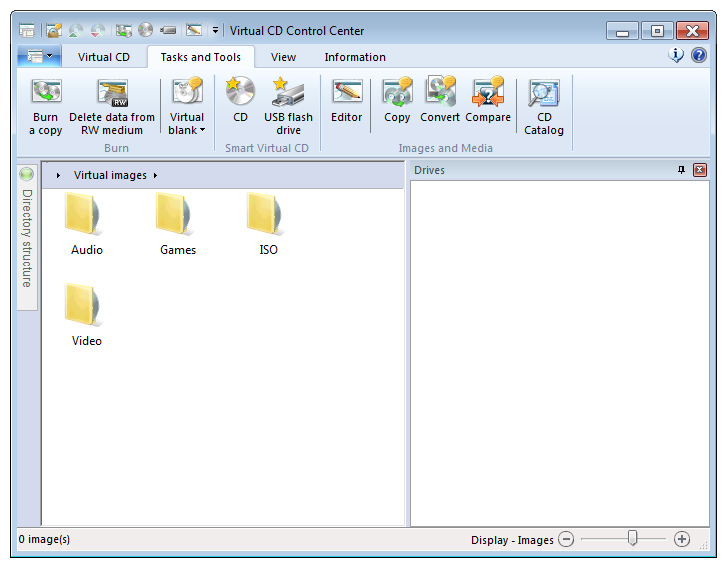Screen dimensions: 727x570
Task: Expand the arrow after Virtual images
Action: tap(155, 175)
